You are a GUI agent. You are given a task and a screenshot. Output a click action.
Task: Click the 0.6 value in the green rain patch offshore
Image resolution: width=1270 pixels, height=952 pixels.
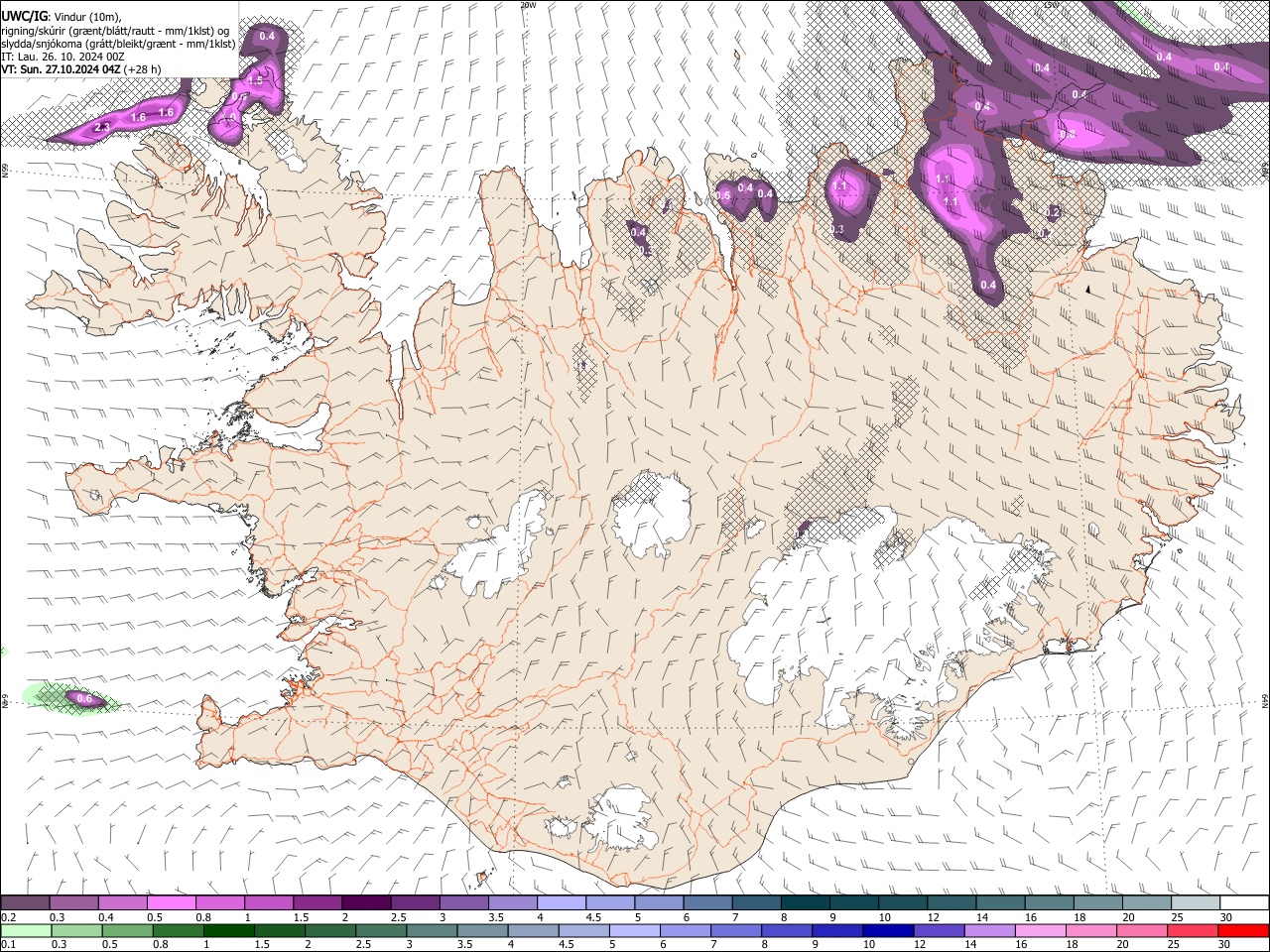84,699
